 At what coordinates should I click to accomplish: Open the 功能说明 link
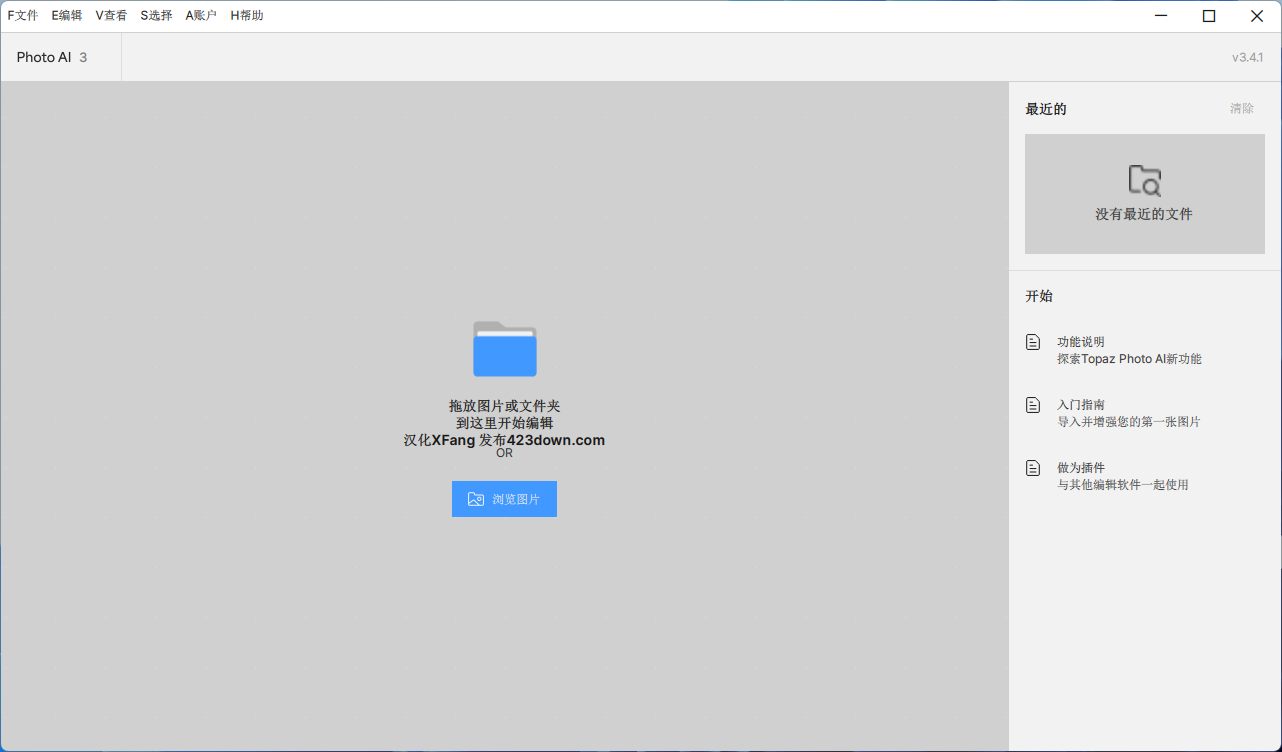(1081, 342)
